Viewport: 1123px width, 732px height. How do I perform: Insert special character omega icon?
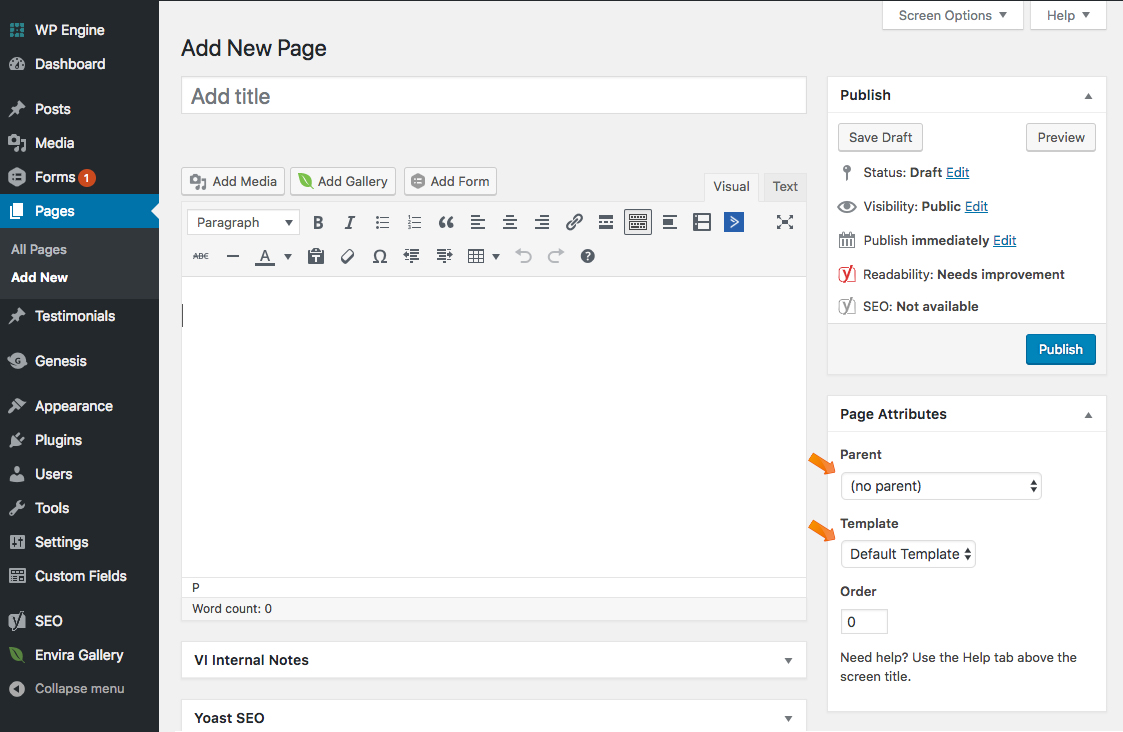point(380,256)
